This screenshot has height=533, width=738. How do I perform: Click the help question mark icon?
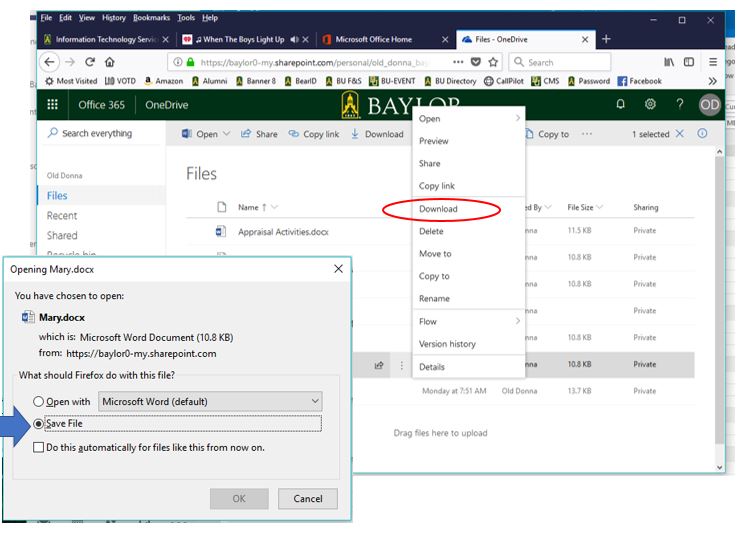(x=680, y=104)
